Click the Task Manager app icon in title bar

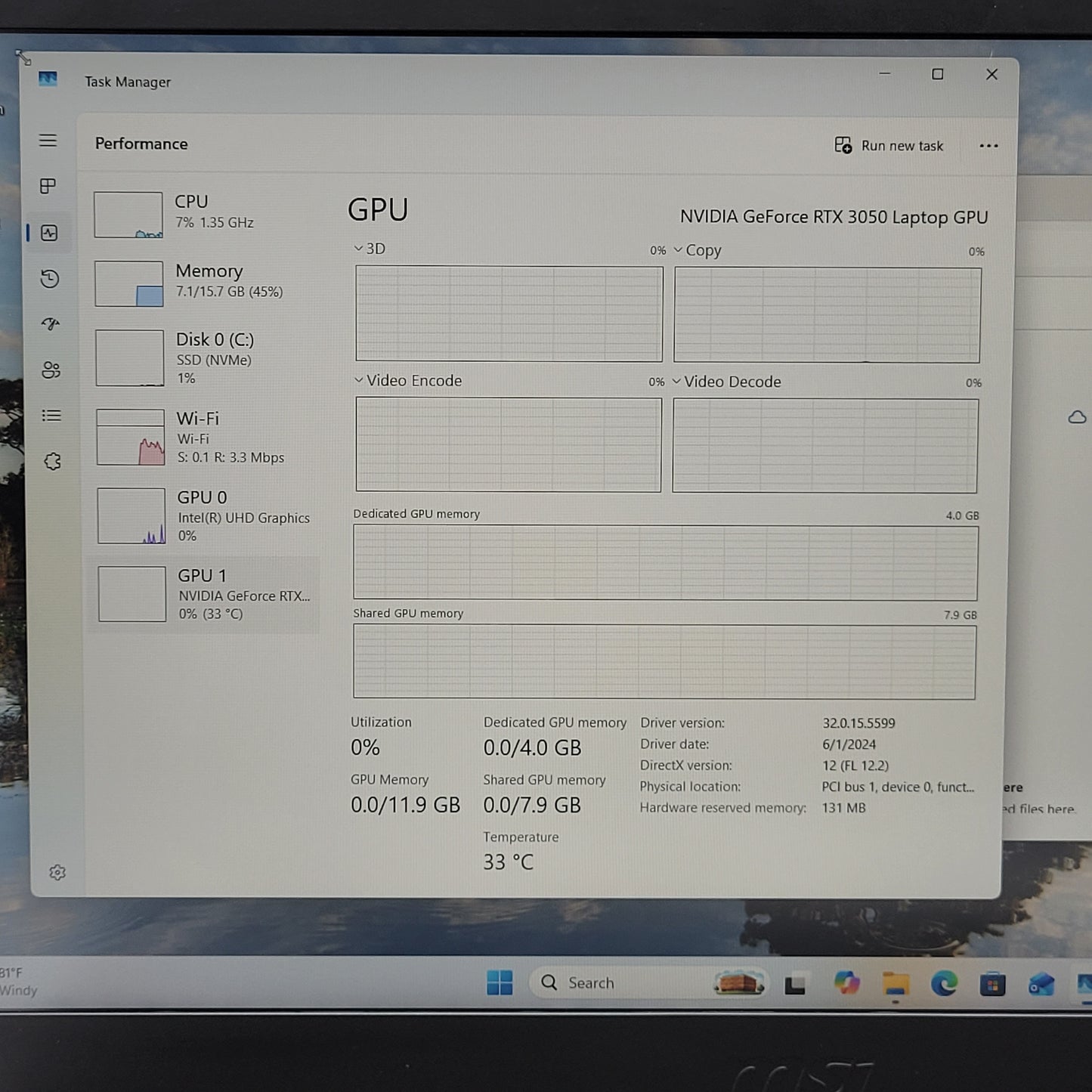click(x=48, y=79)
